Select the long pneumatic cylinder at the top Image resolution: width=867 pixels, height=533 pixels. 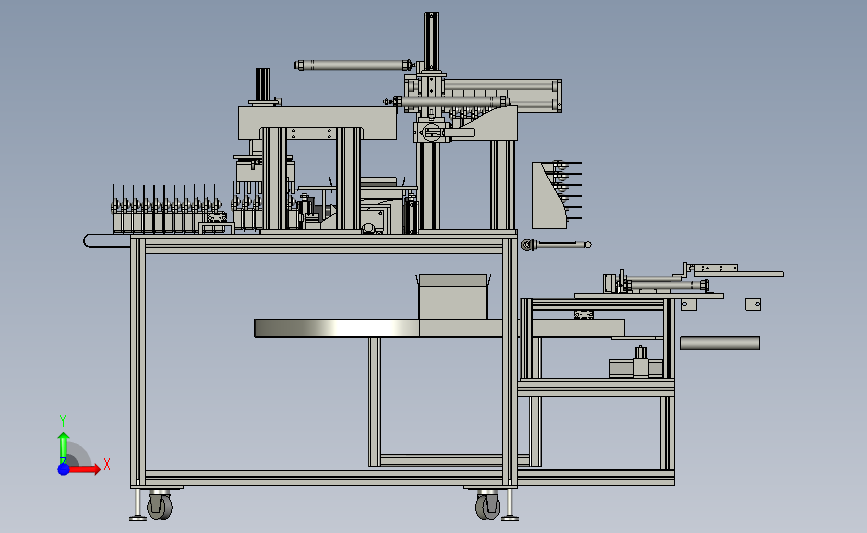[354, 65]
